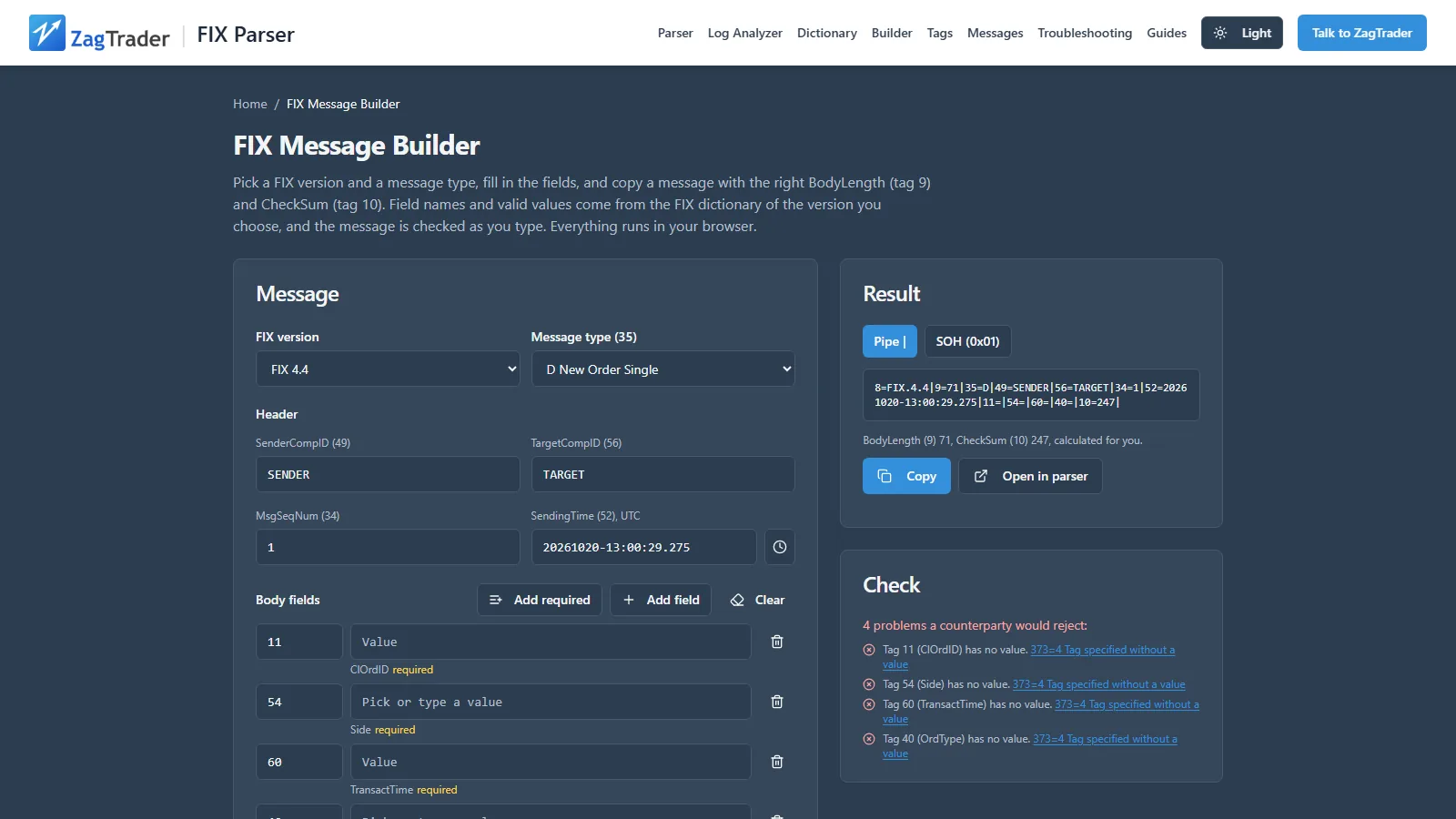Click the TargetCompID field containing TARGET
The height and width of the screenshot is (819, 1456).
pos(663,474)
